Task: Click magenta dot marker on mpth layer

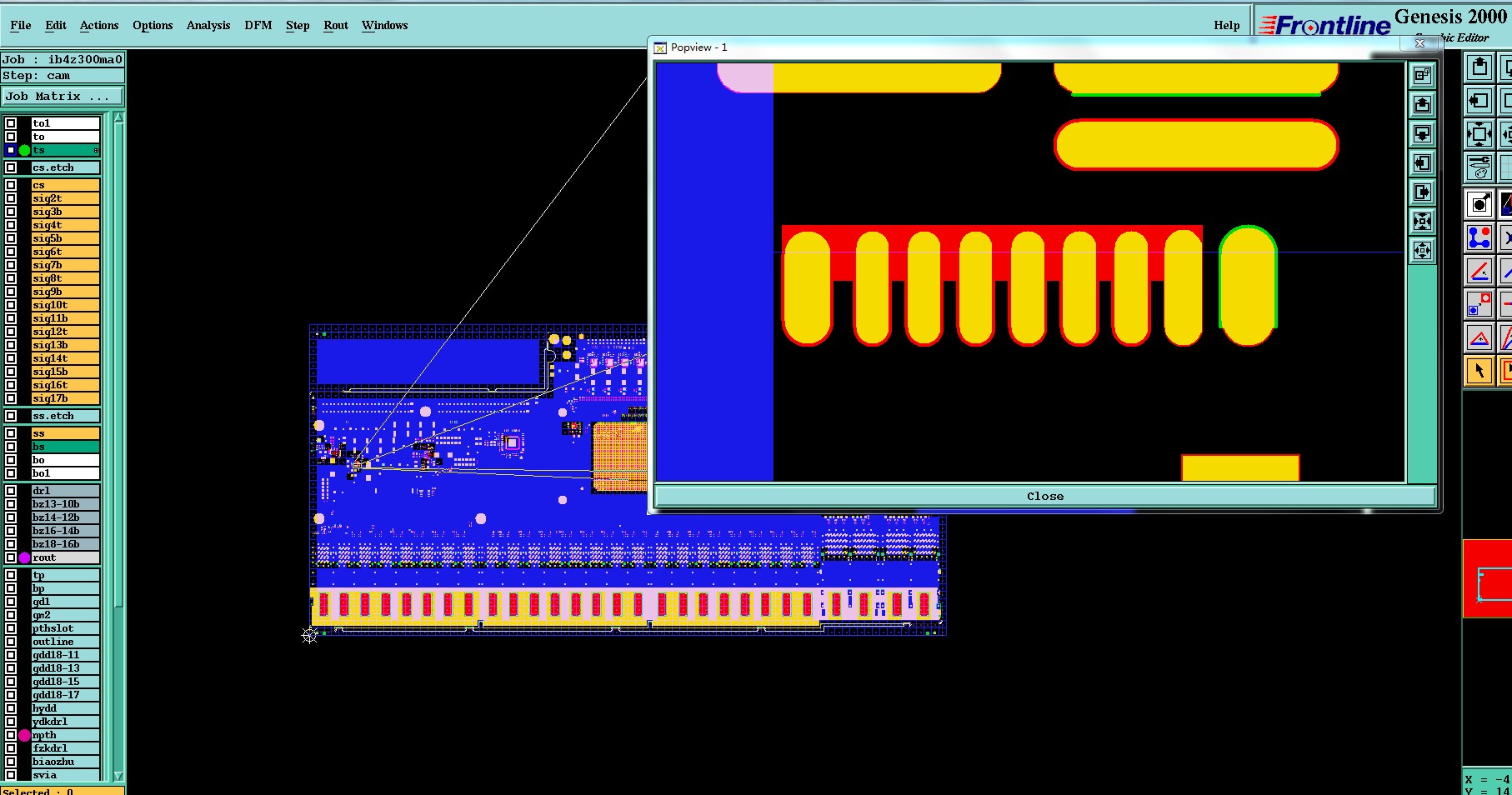Action: tap(24, 735)
